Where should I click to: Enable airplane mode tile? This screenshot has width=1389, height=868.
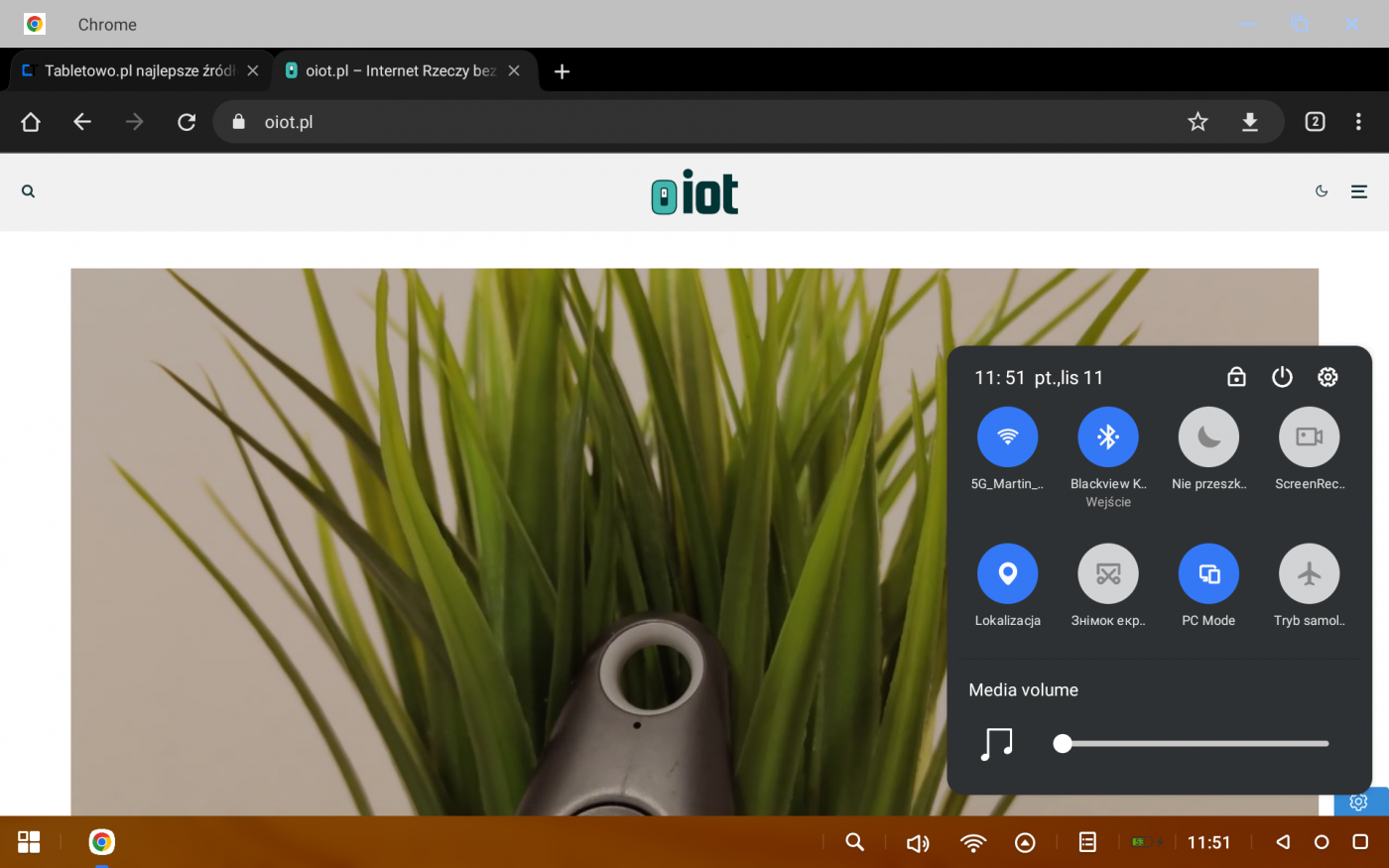[x=1309, y=573]
